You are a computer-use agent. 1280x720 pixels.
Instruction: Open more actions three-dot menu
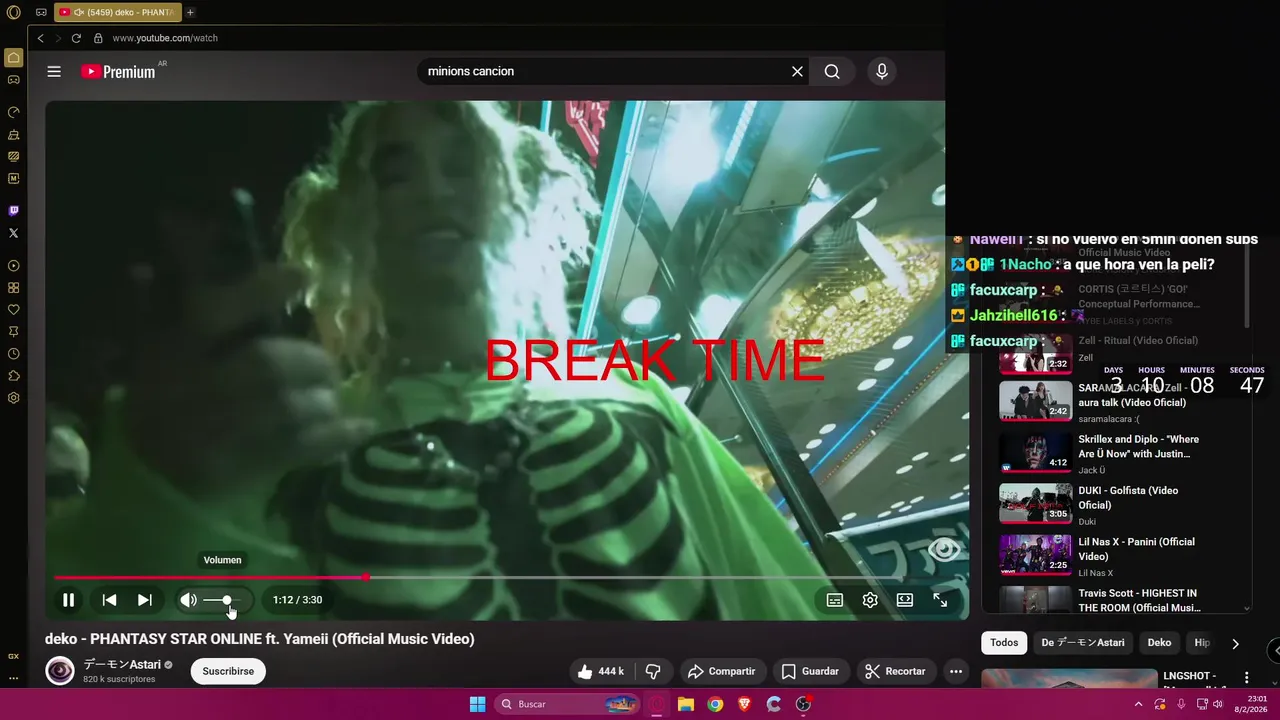(956, 671)
